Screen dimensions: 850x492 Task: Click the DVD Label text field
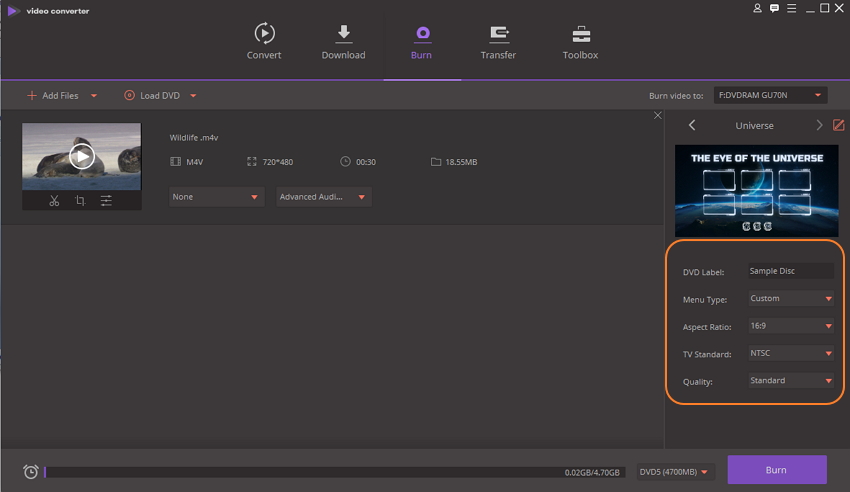pyautogui.click(x=790, y=271)
